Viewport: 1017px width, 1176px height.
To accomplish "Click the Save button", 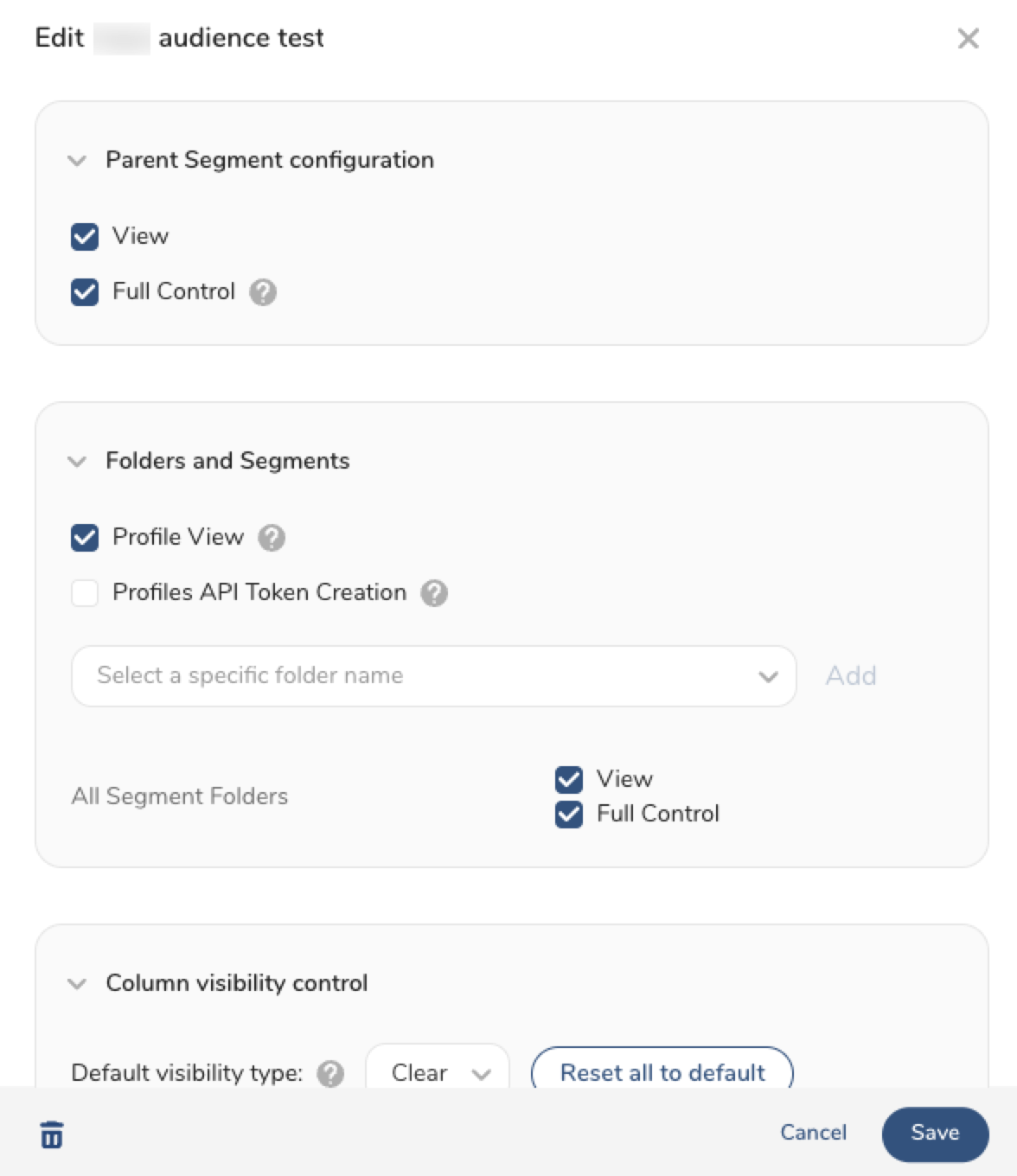I will click(x=935, y=1134).
